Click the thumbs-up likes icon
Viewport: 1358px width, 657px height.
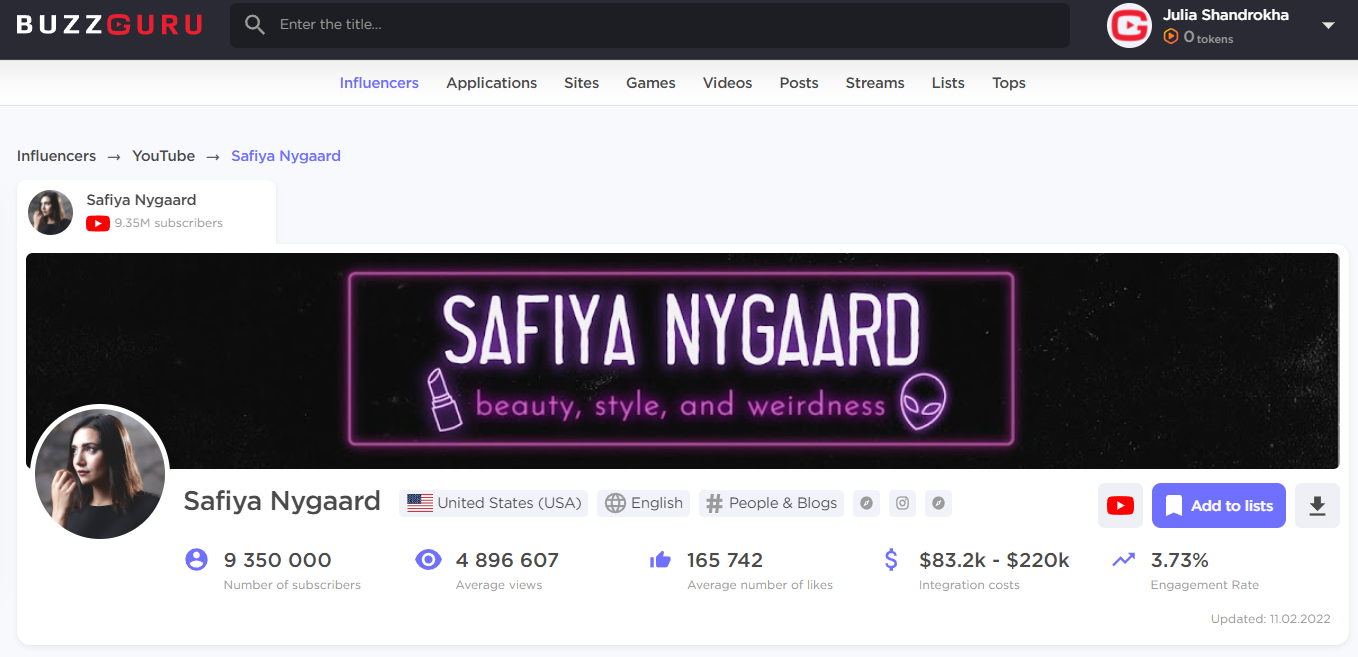point(660,561)
